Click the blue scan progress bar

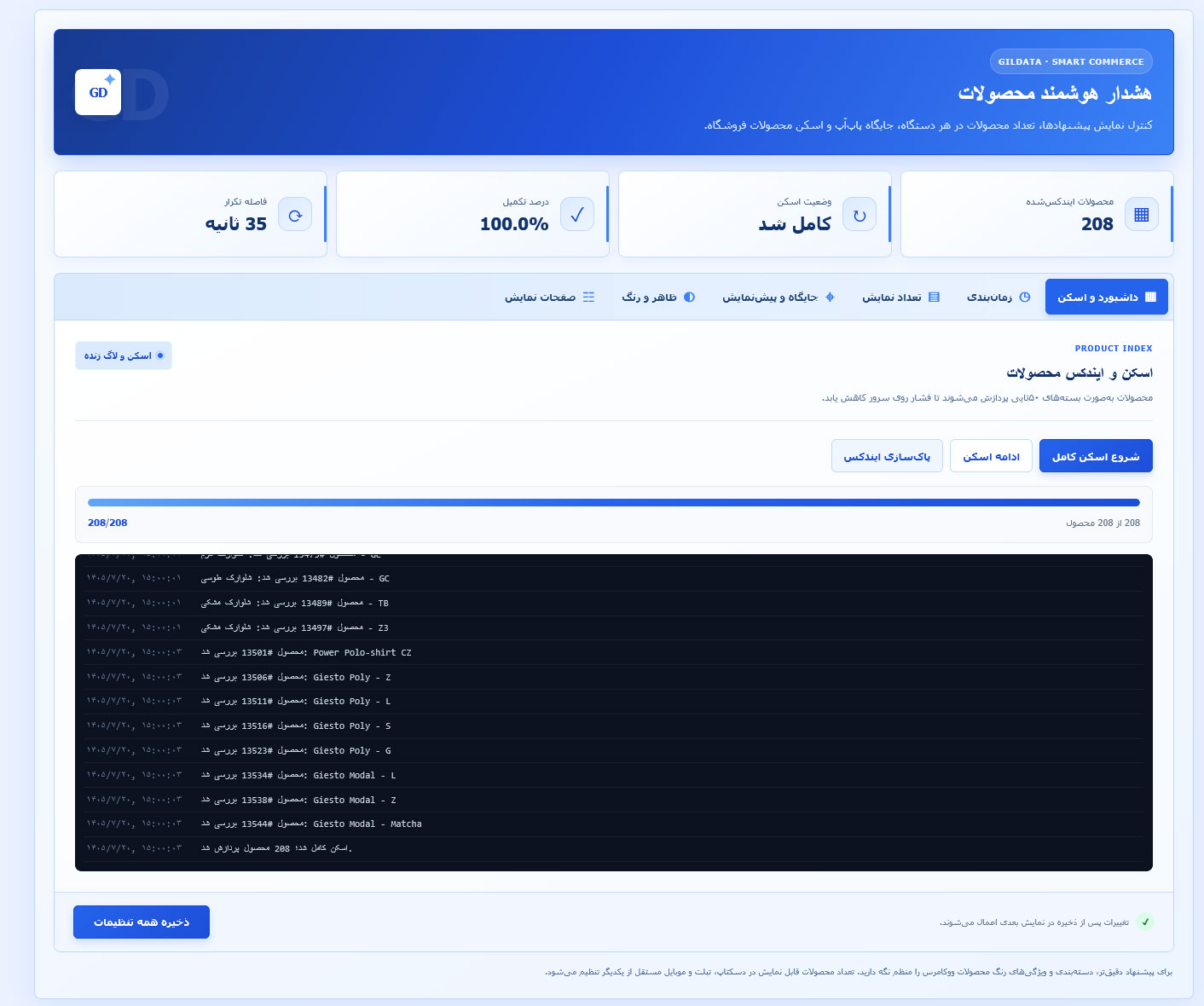(614, 503)
